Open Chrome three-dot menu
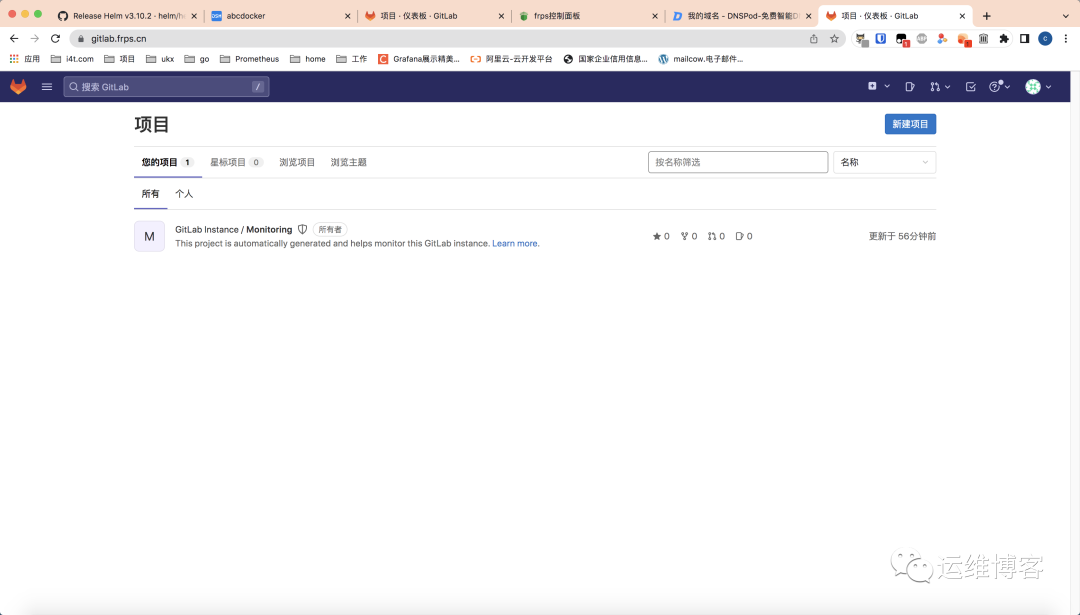 point(1066,39)
